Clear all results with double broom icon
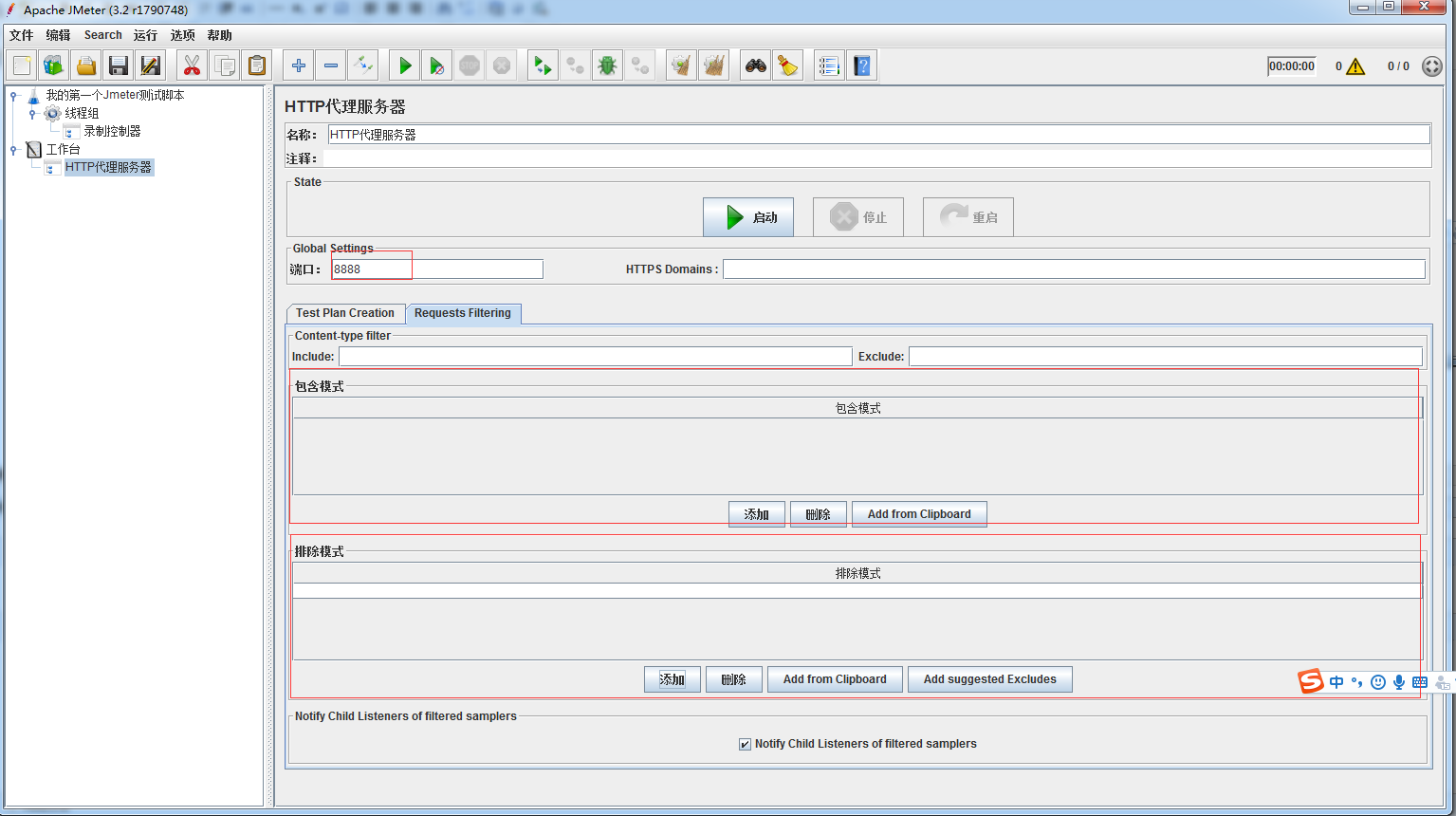The image size is (1456, 816). [x=713, y=65]
